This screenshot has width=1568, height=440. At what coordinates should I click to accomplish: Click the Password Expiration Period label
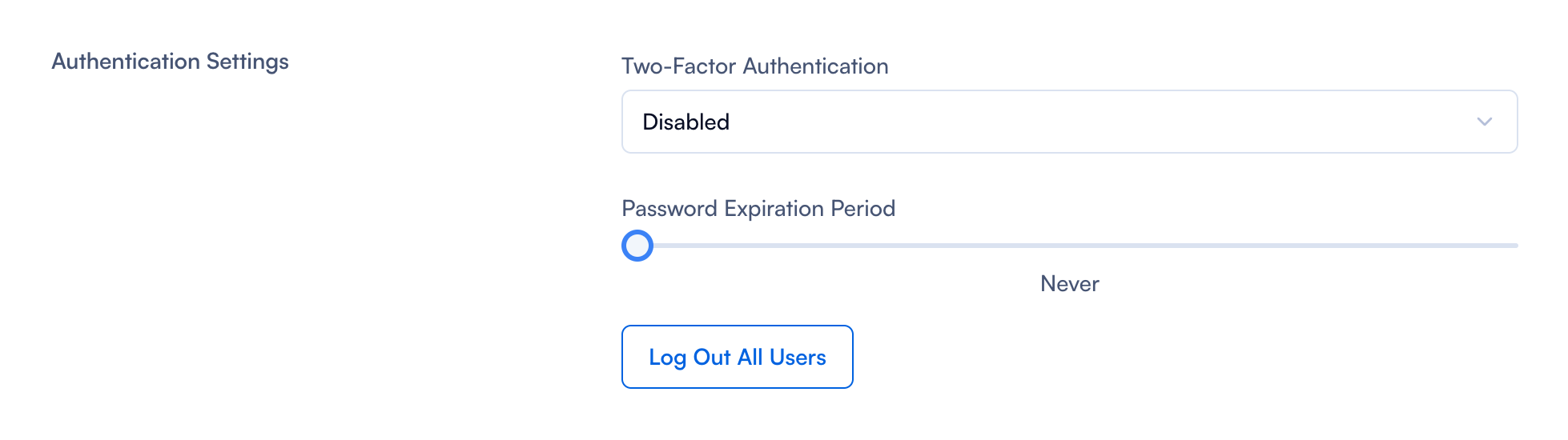point(758,209)
